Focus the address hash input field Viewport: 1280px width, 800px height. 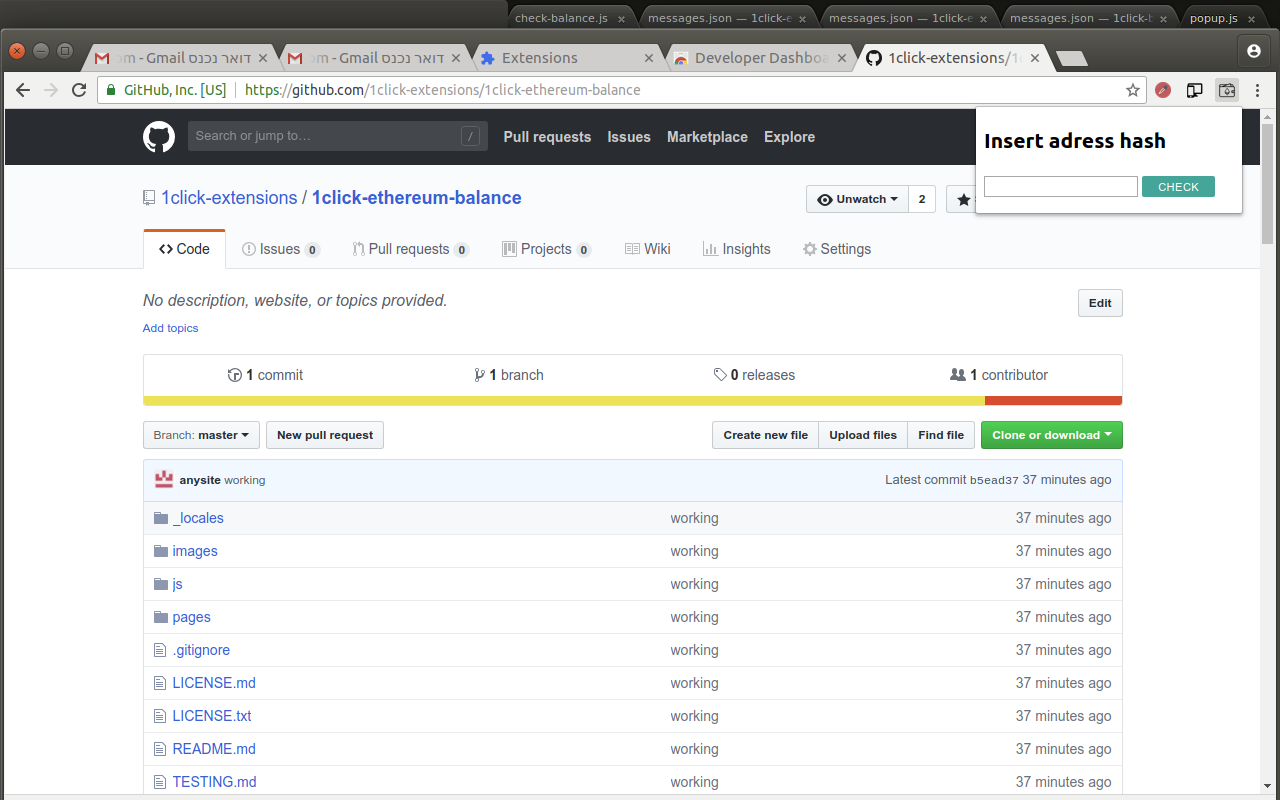click(1060, 187)
